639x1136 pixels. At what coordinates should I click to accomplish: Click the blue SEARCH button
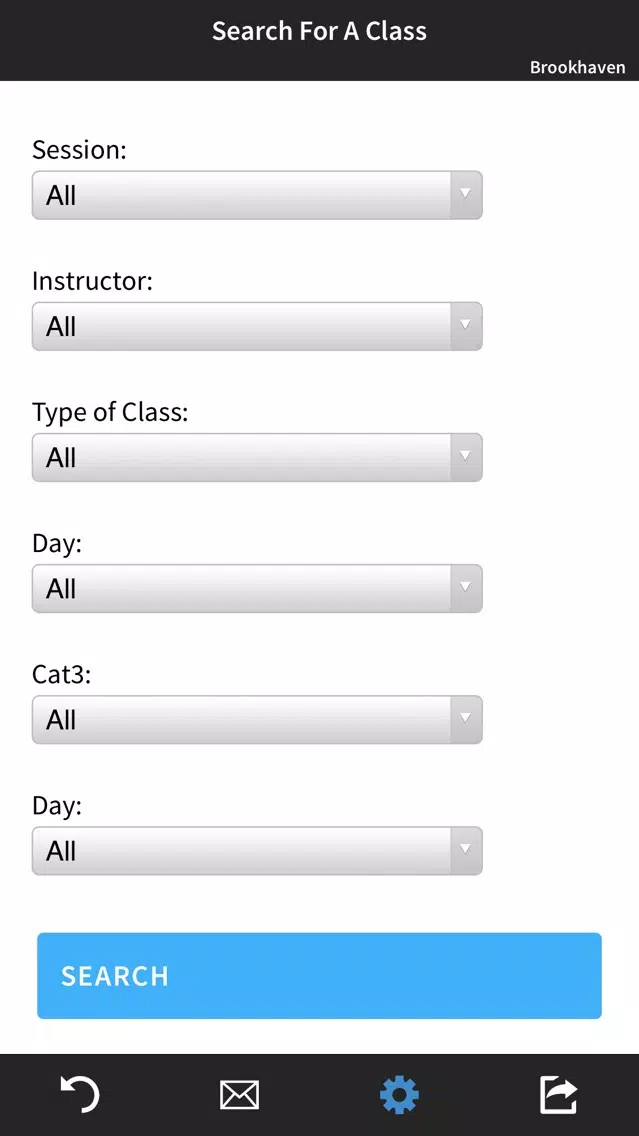point(320,975)
